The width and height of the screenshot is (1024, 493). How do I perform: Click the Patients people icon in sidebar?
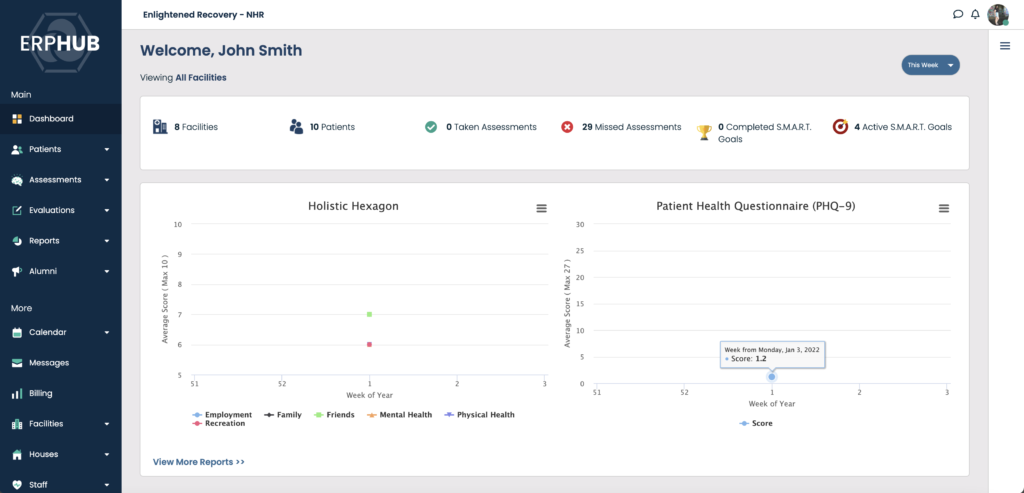(17, 150)
